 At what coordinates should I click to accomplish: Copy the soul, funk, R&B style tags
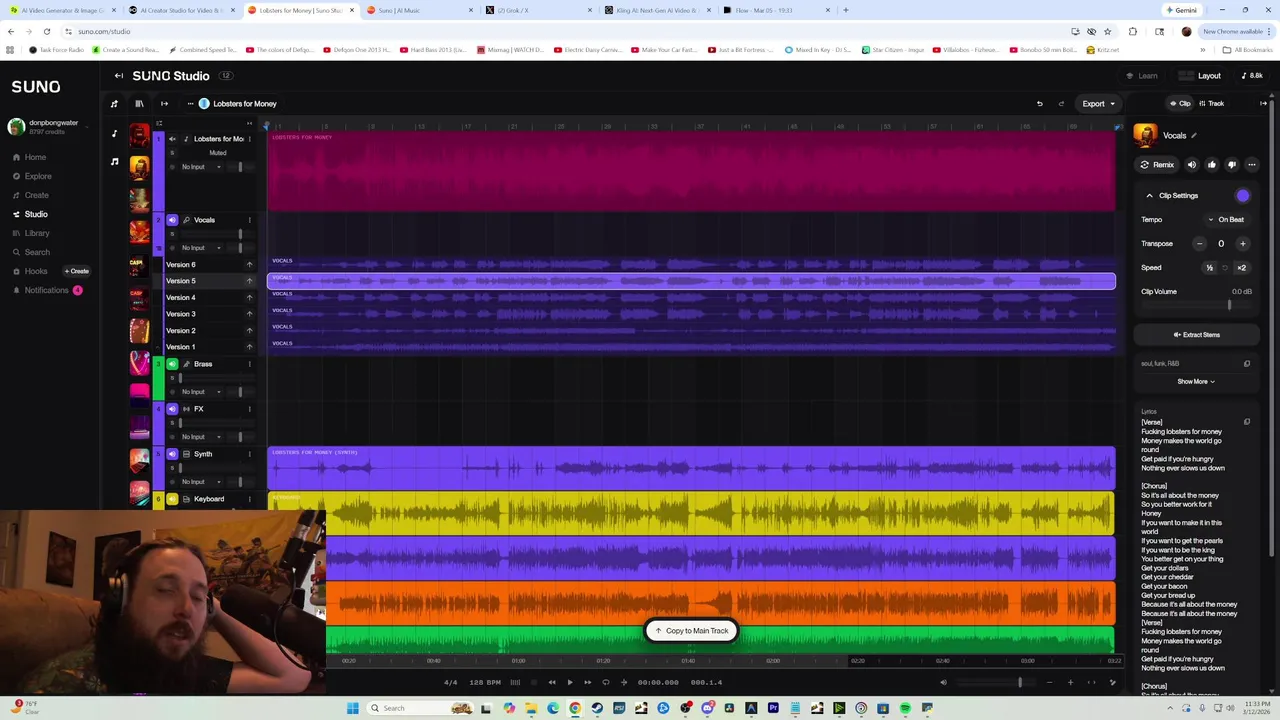1246,364
